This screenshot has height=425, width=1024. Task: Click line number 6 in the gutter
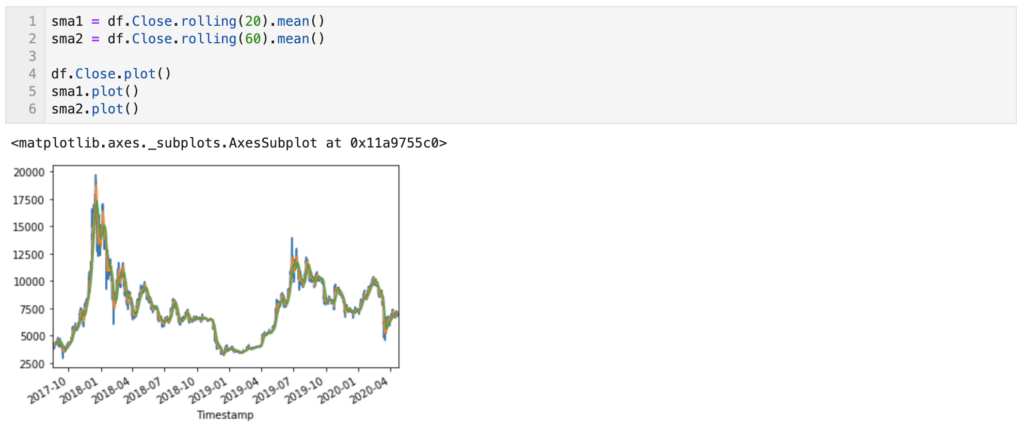pos(32,108)
